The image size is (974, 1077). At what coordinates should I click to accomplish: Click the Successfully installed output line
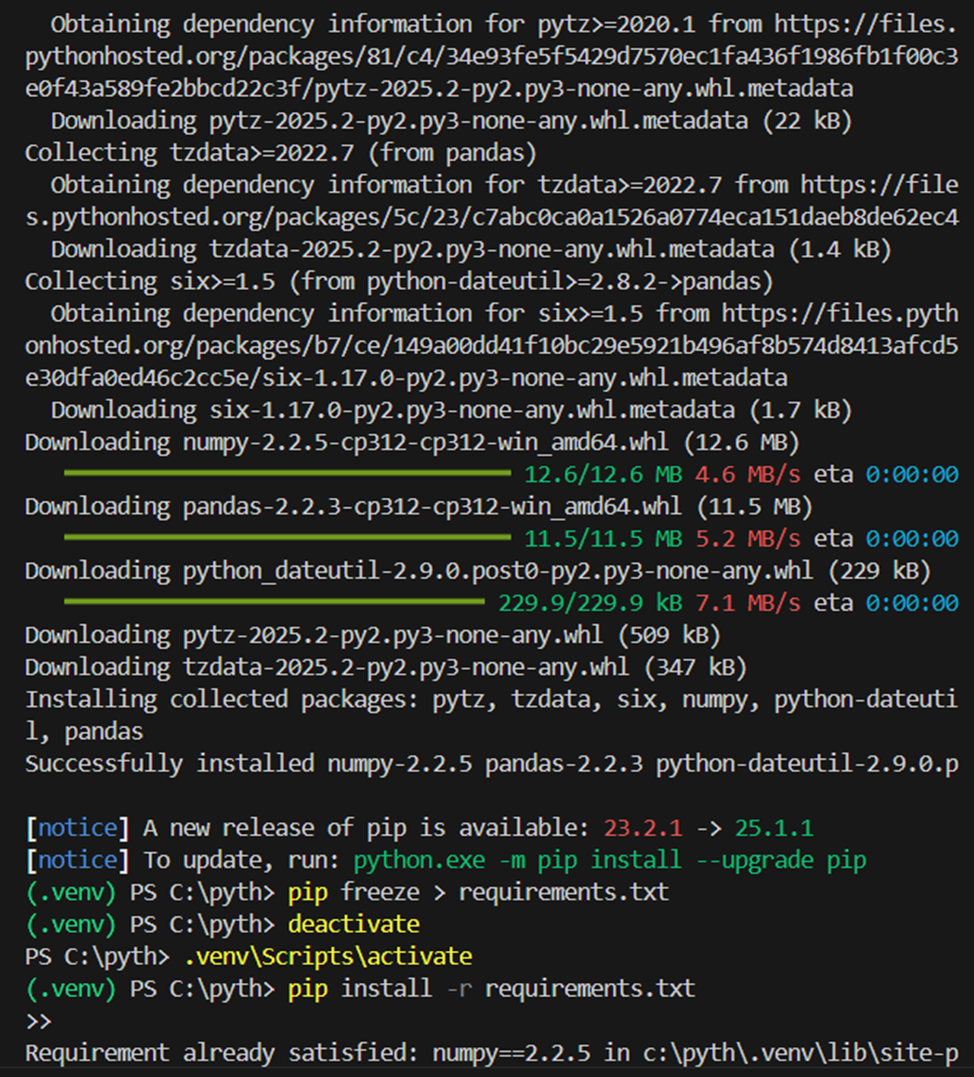pyautogui.click(x=490, y=764)
